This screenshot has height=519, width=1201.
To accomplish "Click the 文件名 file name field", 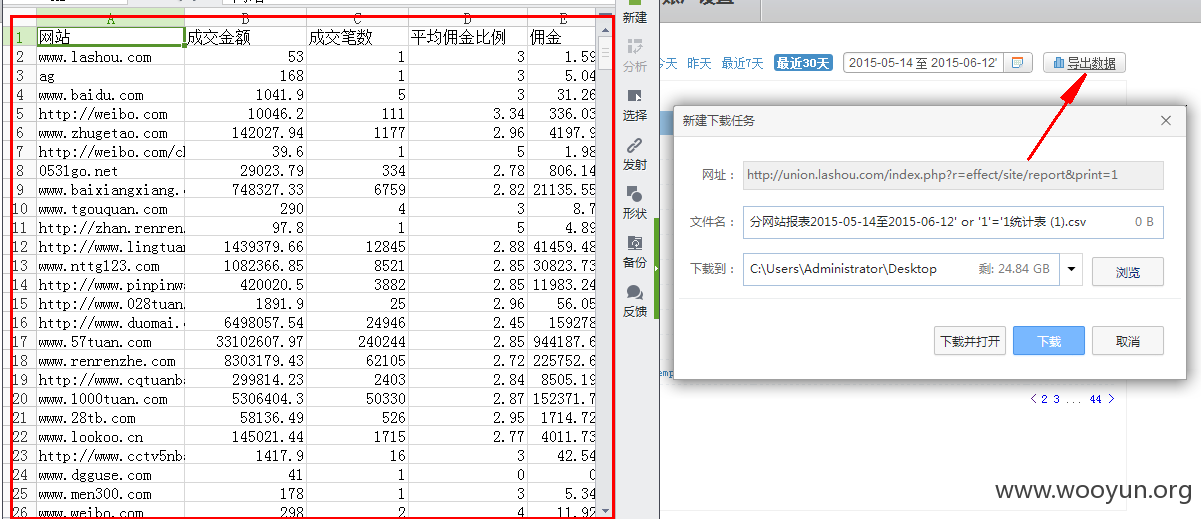I will 953,222.
